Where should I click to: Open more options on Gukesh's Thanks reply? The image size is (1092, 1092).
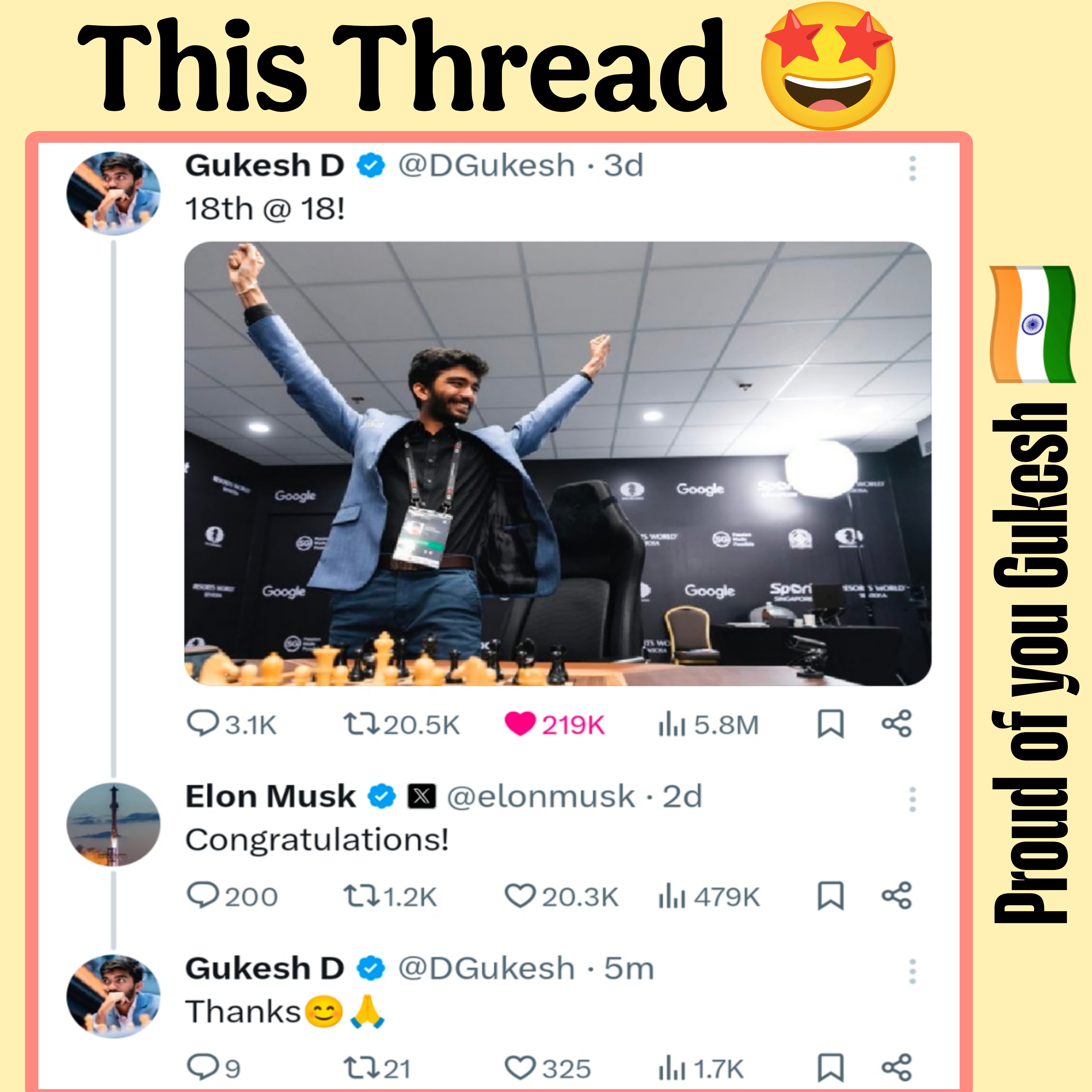pyautogui.click(x=912, y=971)
